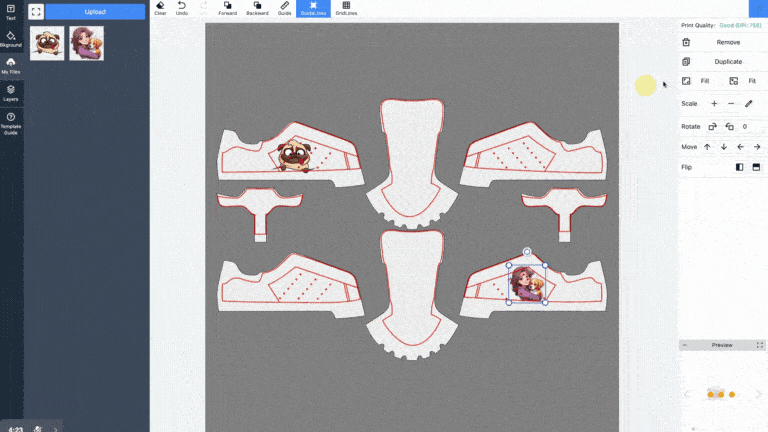The width and height of the screenshot is (768, 432).
Task: Toggle GuideLines overlay off
Action: (314, 8)
